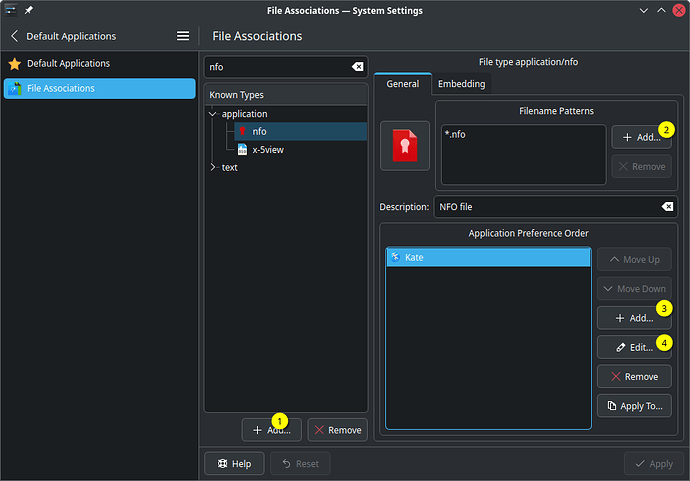
Task: Clear the nfo search field
Action: point(357,67)
